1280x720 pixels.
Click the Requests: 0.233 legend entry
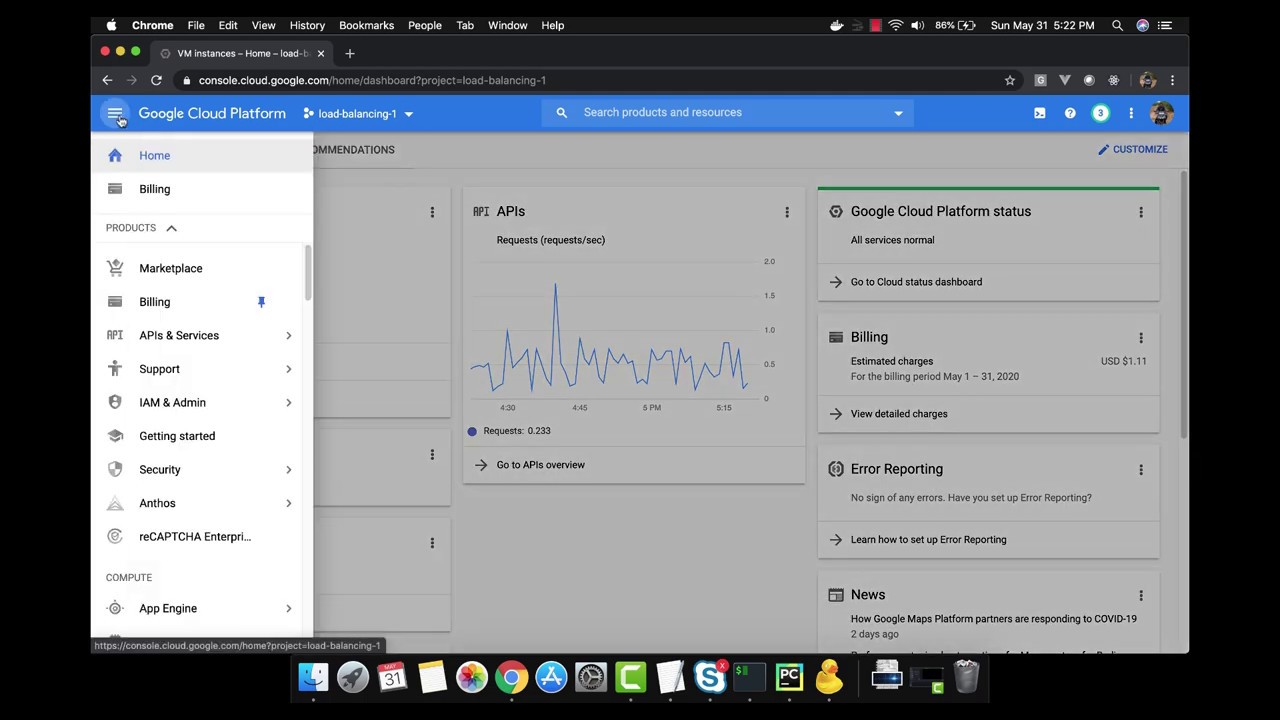(x=509, y=431)
